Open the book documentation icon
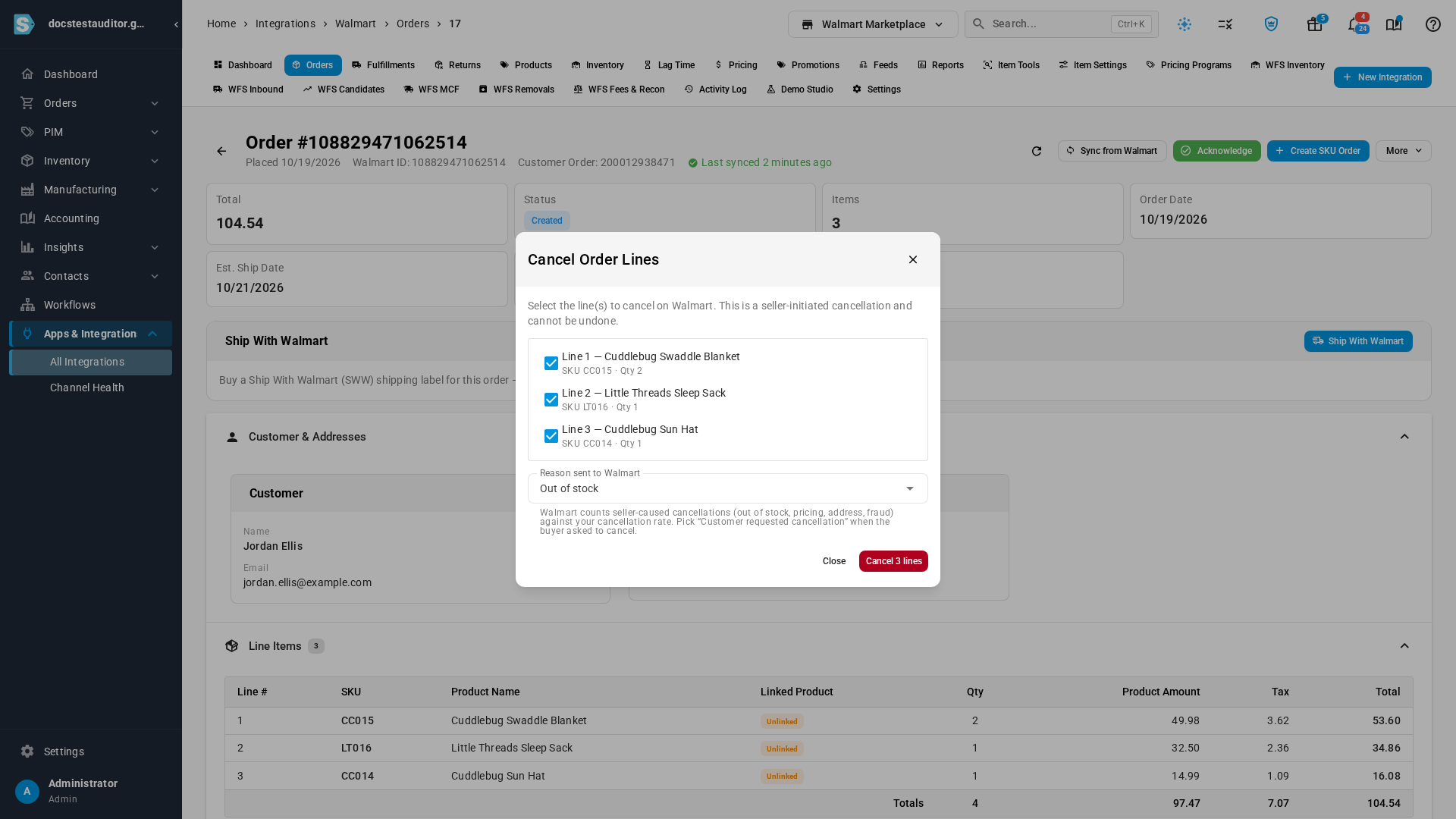The height and width of the screenshot is (819, 1456). coord(1394,24)
